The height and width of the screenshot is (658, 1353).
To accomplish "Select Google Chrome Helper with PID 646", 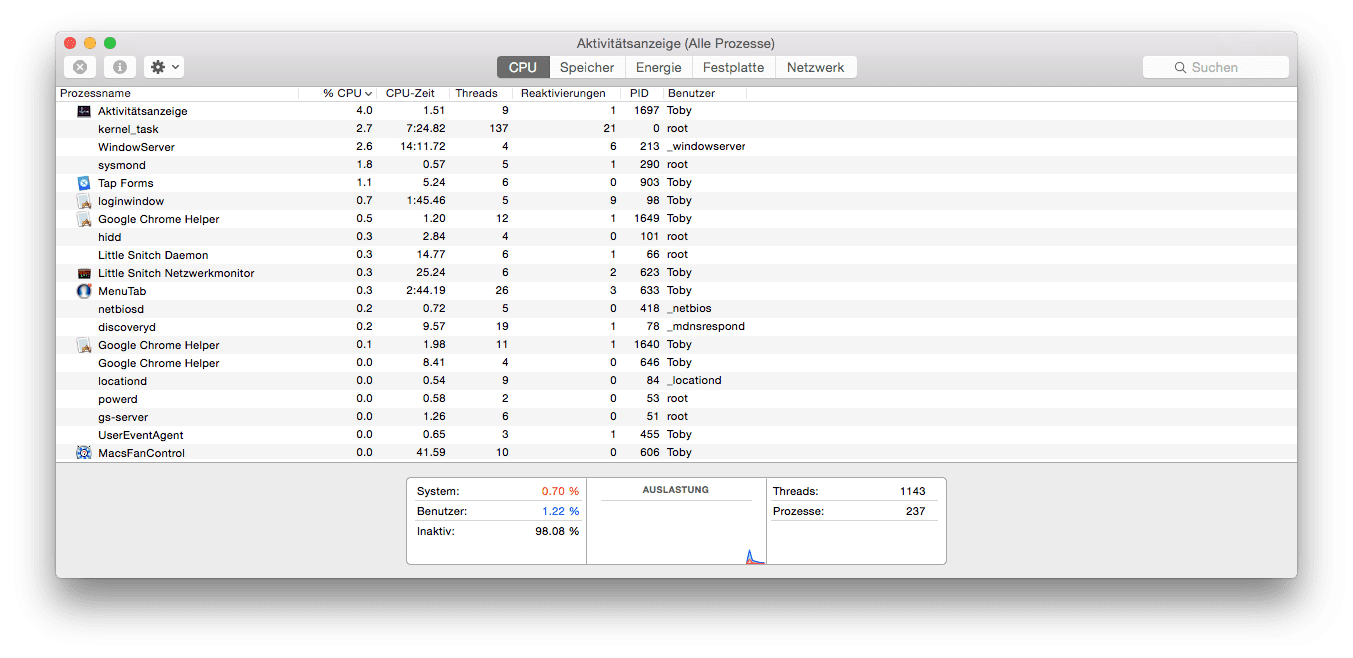I will coord(676,363).
